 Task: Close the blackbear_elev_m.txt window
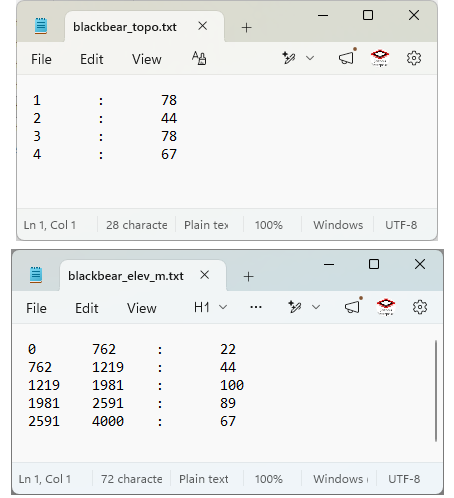420,264
